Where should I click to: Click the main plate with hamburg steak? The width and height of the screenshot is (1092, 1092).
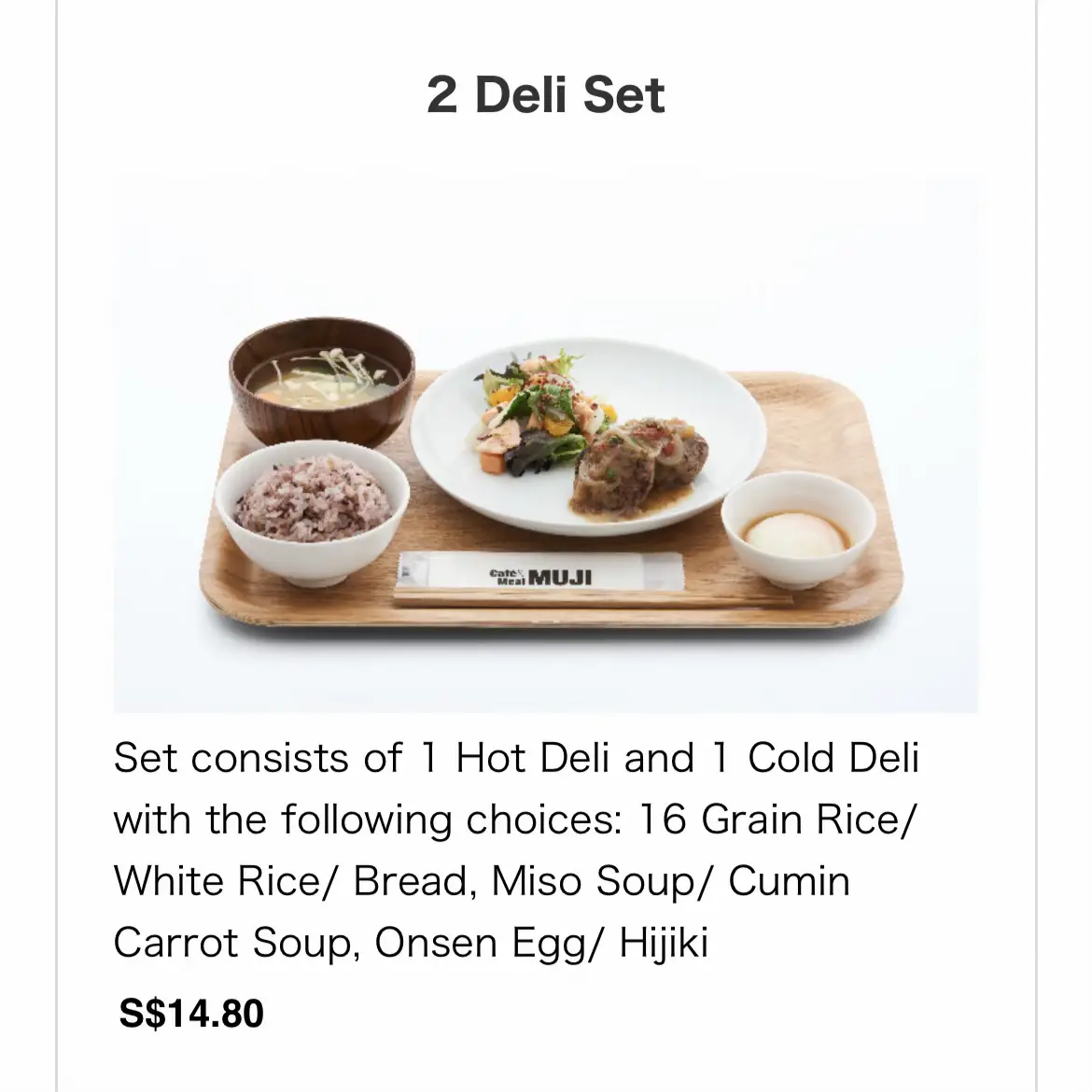(x=589, y=437)
